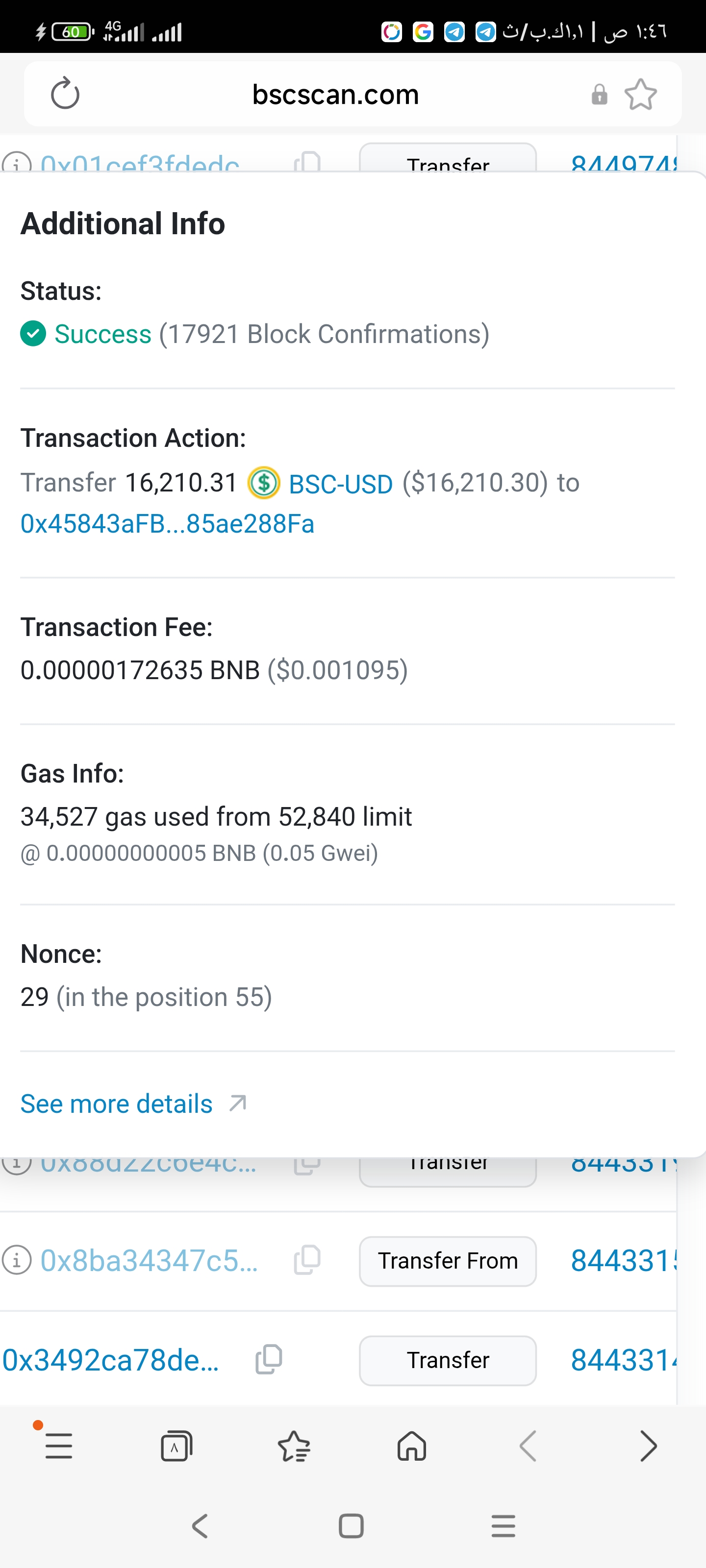Bookmark page with the star icon
Screen dimensions: 706x1568
[x=640, y=95]
